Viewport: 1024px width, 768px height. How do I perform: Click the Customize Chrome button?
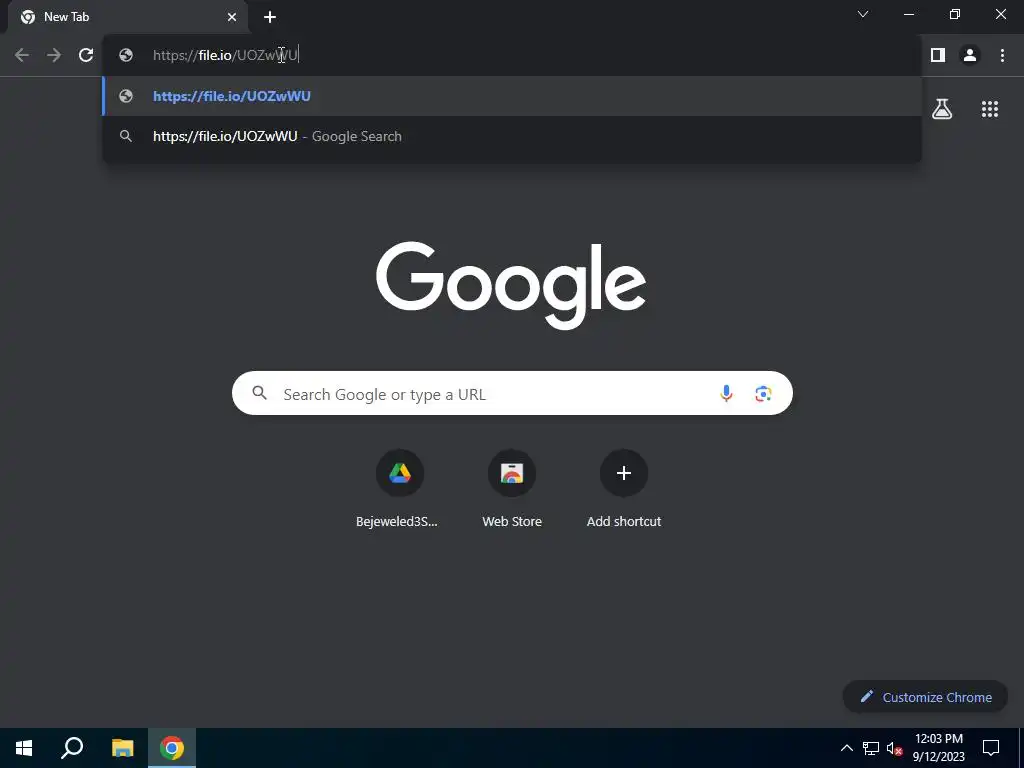click(x=925, y=697)
